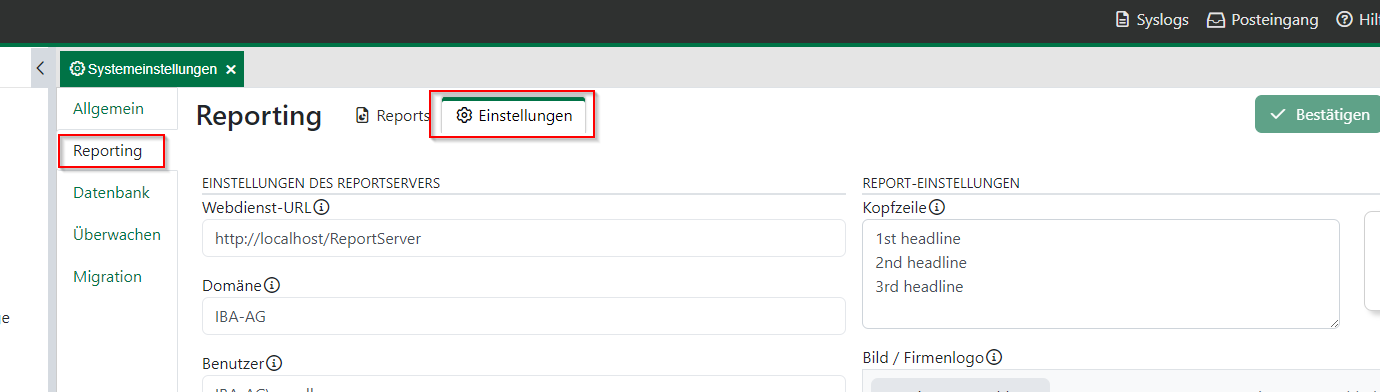Click the Bestätigen button
1380x392 pixels.
(x=1318, y=115)
